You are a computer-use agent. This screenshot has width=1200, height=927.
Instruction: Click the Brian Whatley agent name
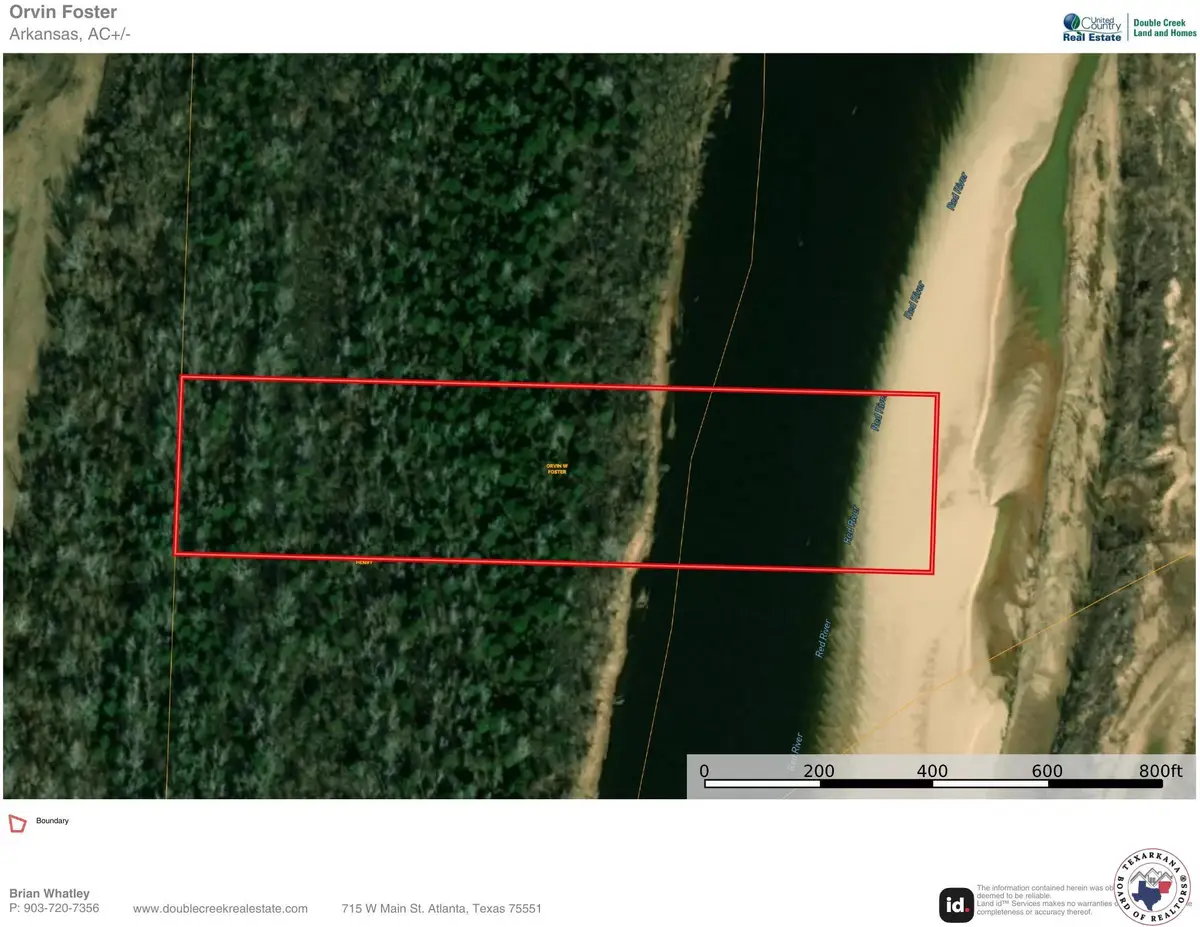pyautogui.click(x=49, y=893)
